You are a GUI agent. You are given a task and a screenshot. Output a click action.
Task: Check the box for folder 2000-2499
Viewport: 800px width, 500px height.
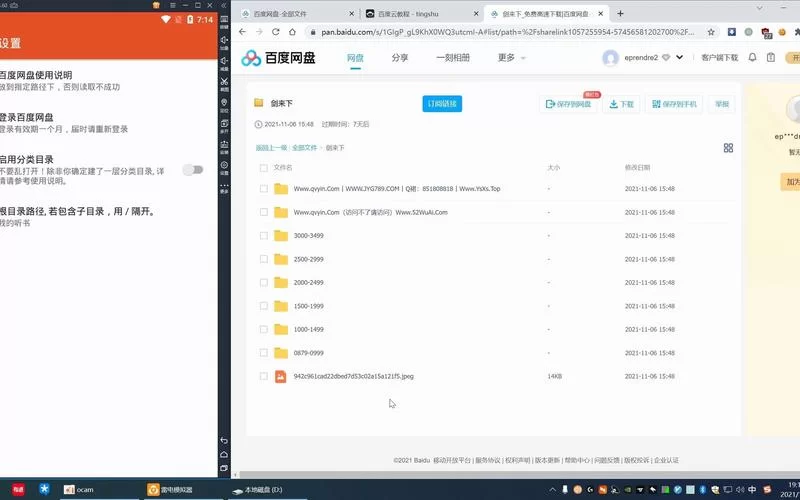coord(263,283)
